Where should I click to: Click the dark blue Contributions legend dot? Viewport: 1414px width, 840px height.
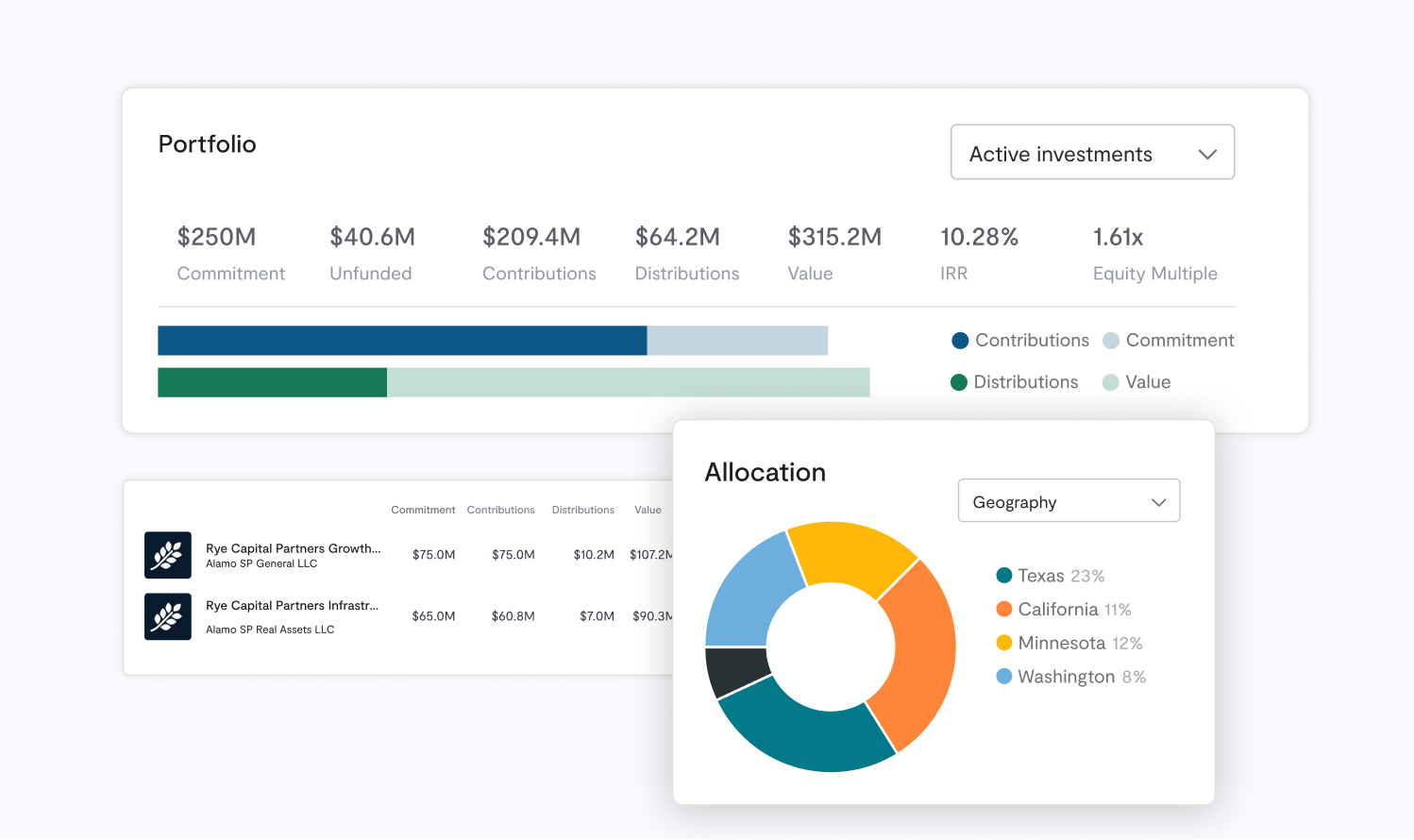[x=960, y=341]
